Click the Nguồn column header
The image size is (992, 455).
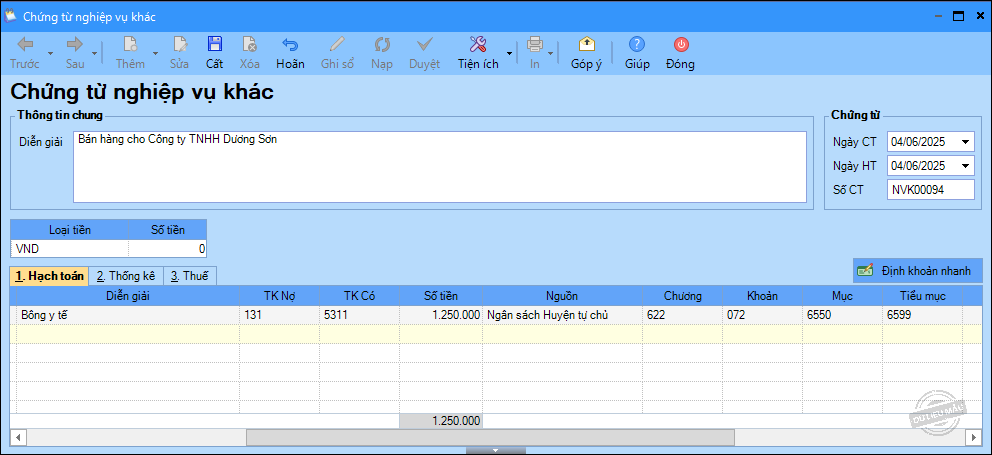[562, 296]
